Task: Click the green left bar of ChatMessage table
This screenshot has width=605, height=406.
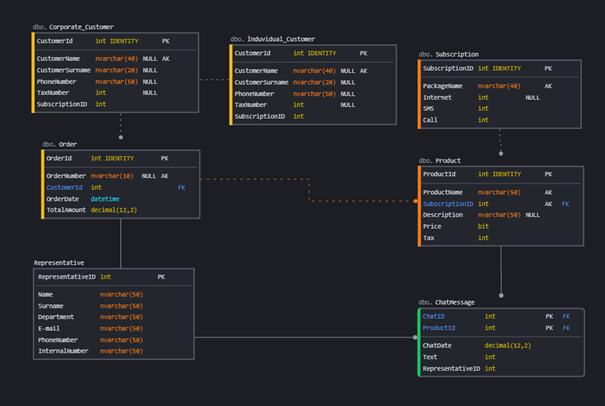Action: [418, 342]
